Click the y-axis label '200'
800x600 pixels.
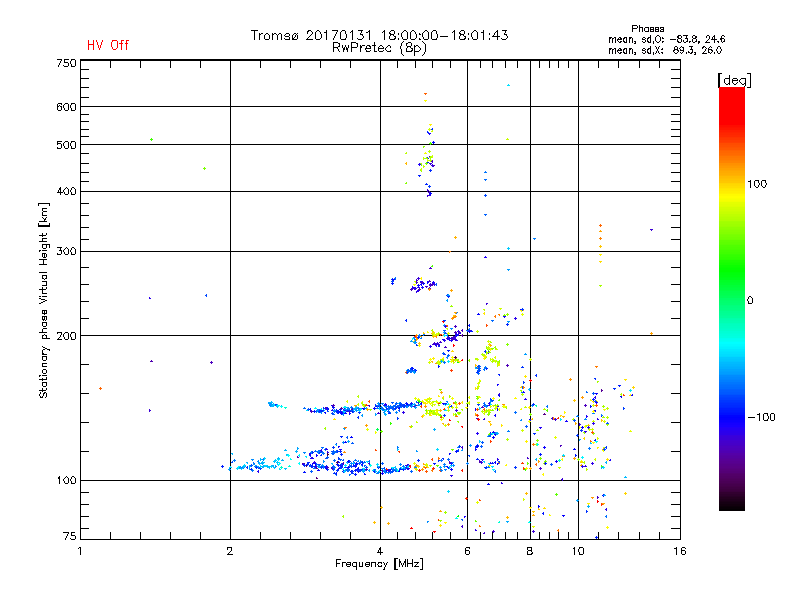point(66,336)
